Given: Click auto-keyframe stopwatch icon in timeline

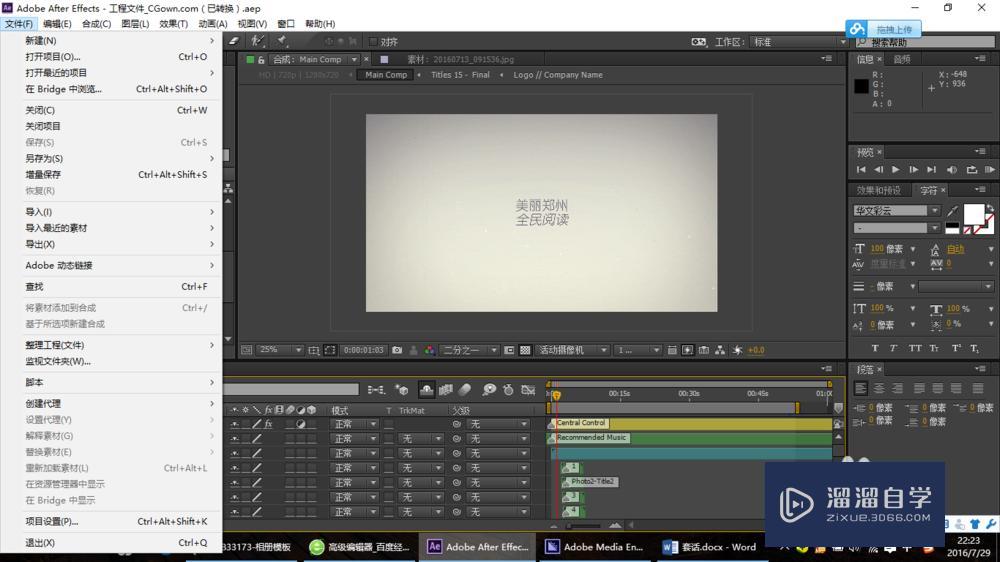Looking at the screenshot, I should [x=508, y=390].
